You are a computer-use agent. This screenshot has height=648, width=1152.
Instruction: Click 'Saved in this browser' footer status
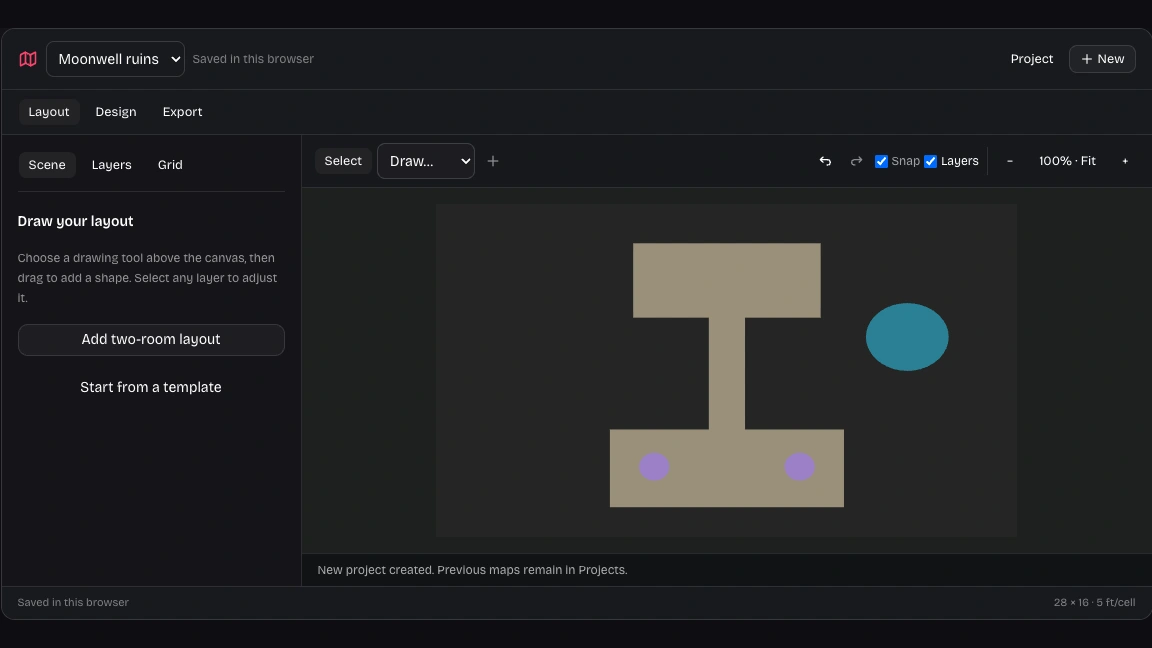(x=73, y=602)
